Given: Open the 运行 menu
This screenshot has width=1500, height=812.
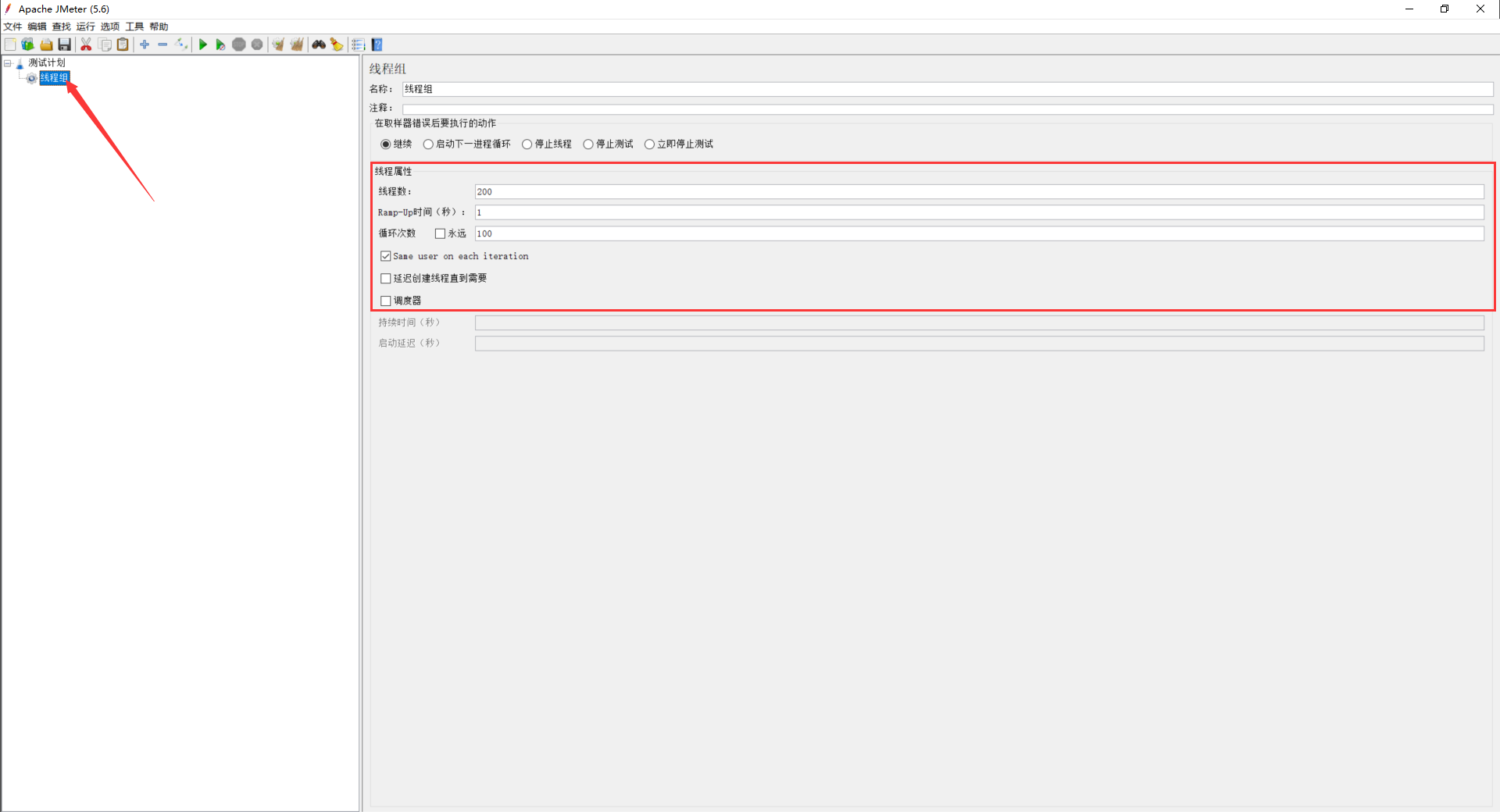Looking at the screenshot, I should point(85,27).
